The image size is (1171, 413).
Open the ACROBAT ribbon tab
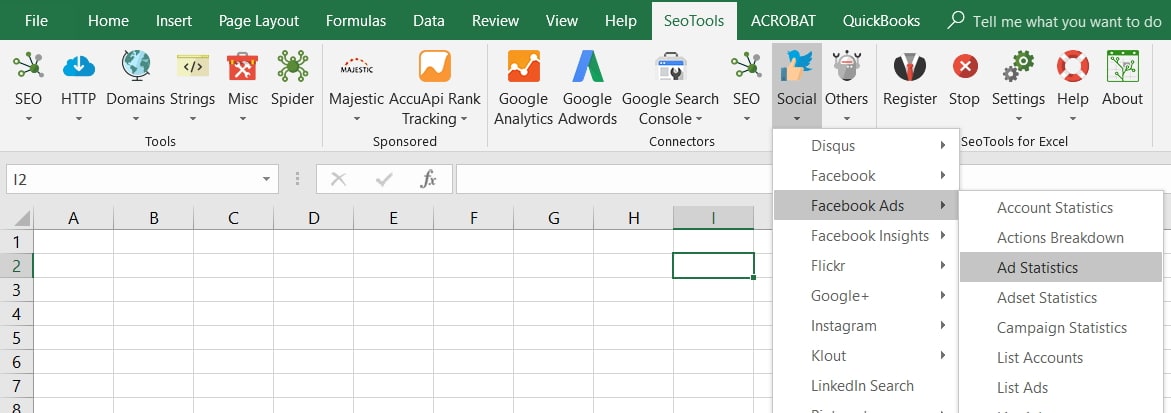click(x=784, y=21)
